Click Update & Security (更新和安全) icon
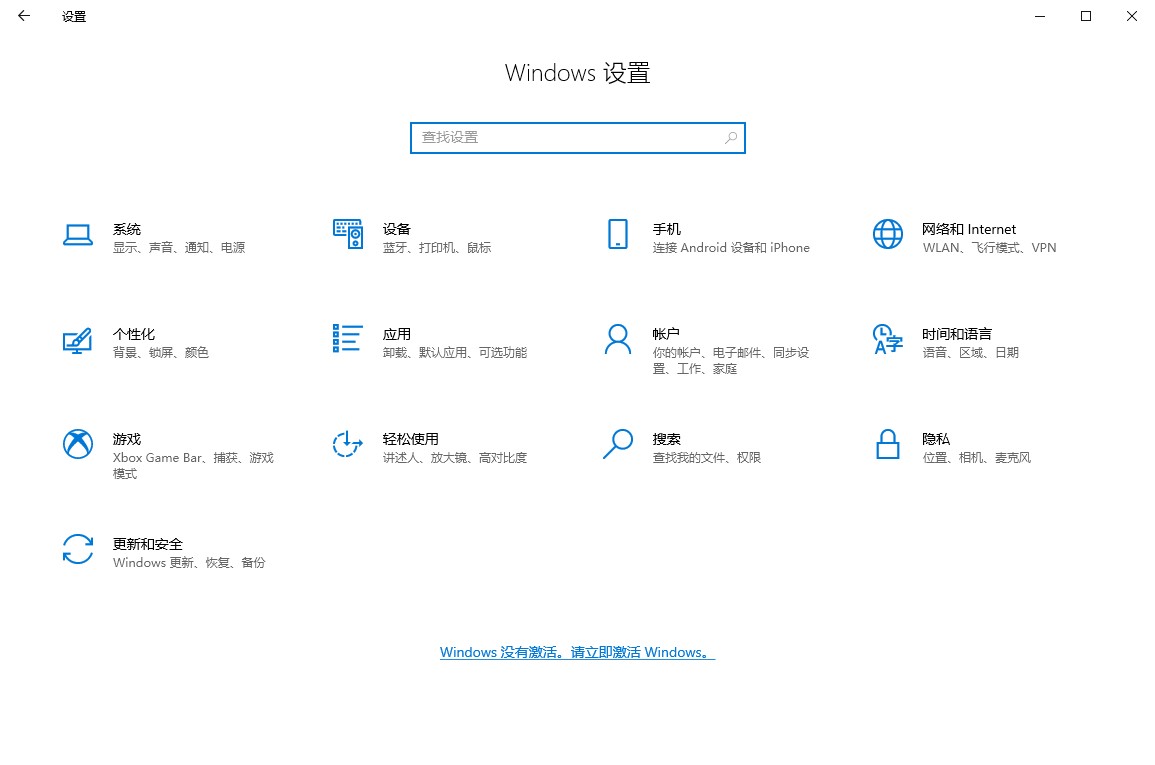 click(78, 549)
